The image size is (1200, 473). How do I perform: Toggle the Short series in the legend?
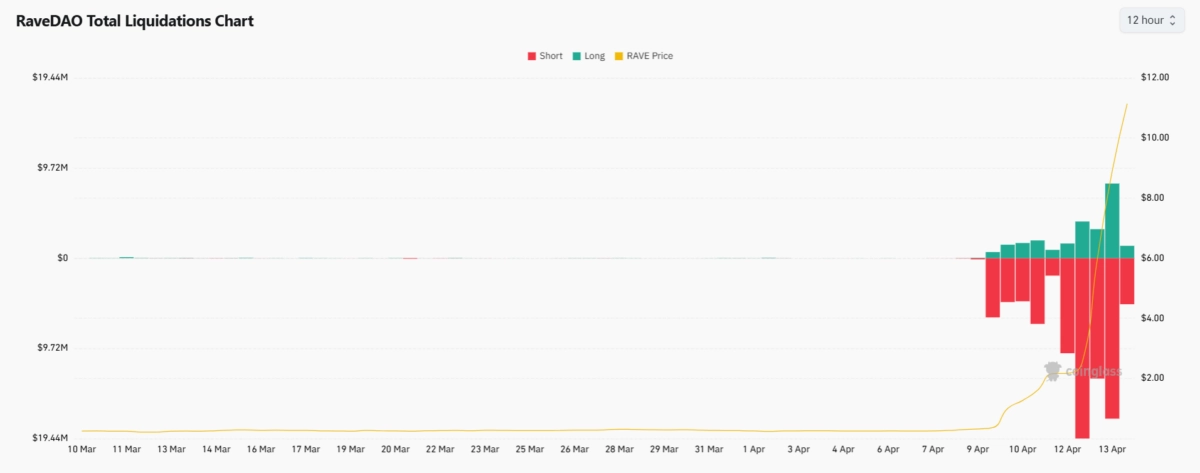pos(551,56)
